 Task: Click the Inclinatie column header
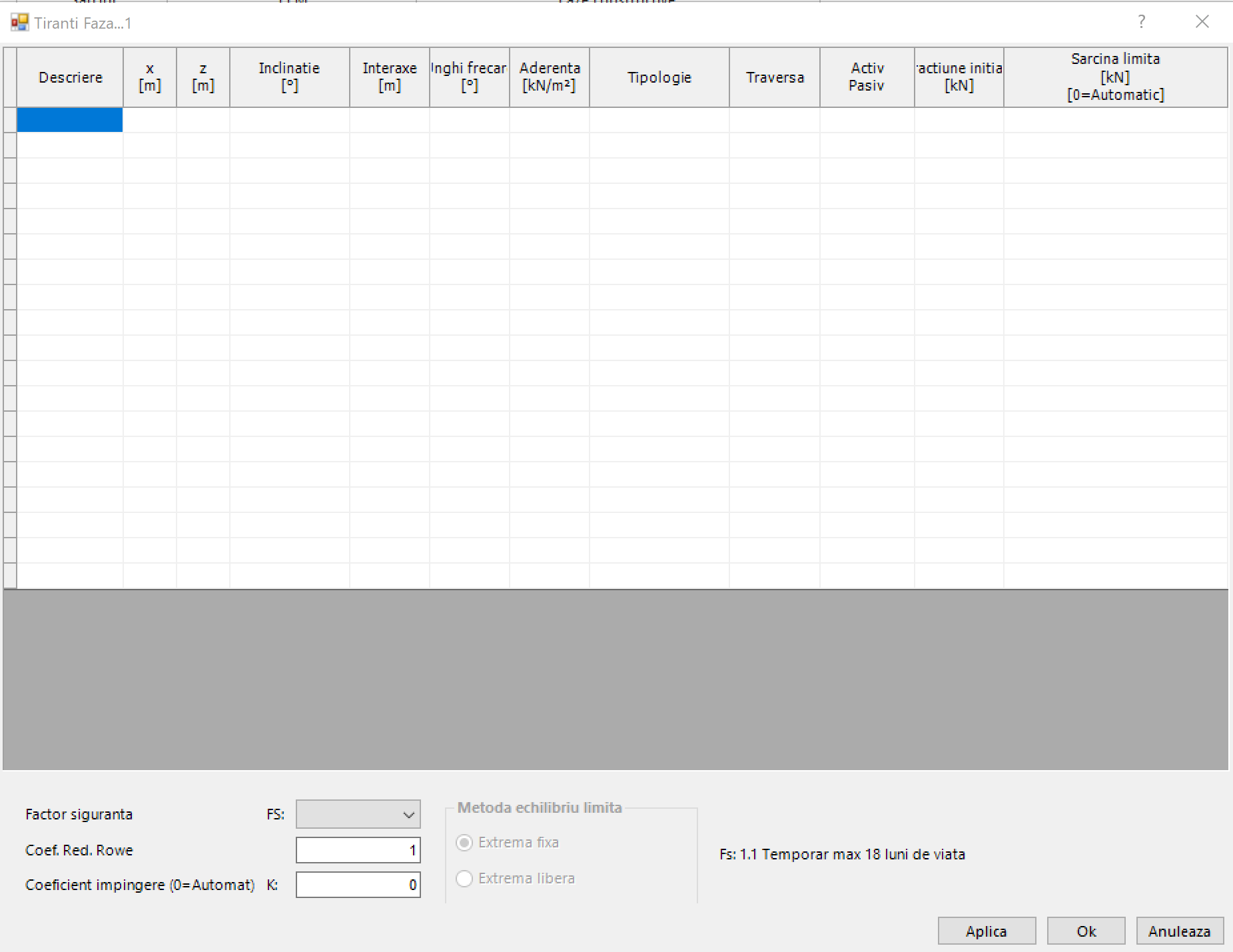pyautogui.click(x=289, y=77)
